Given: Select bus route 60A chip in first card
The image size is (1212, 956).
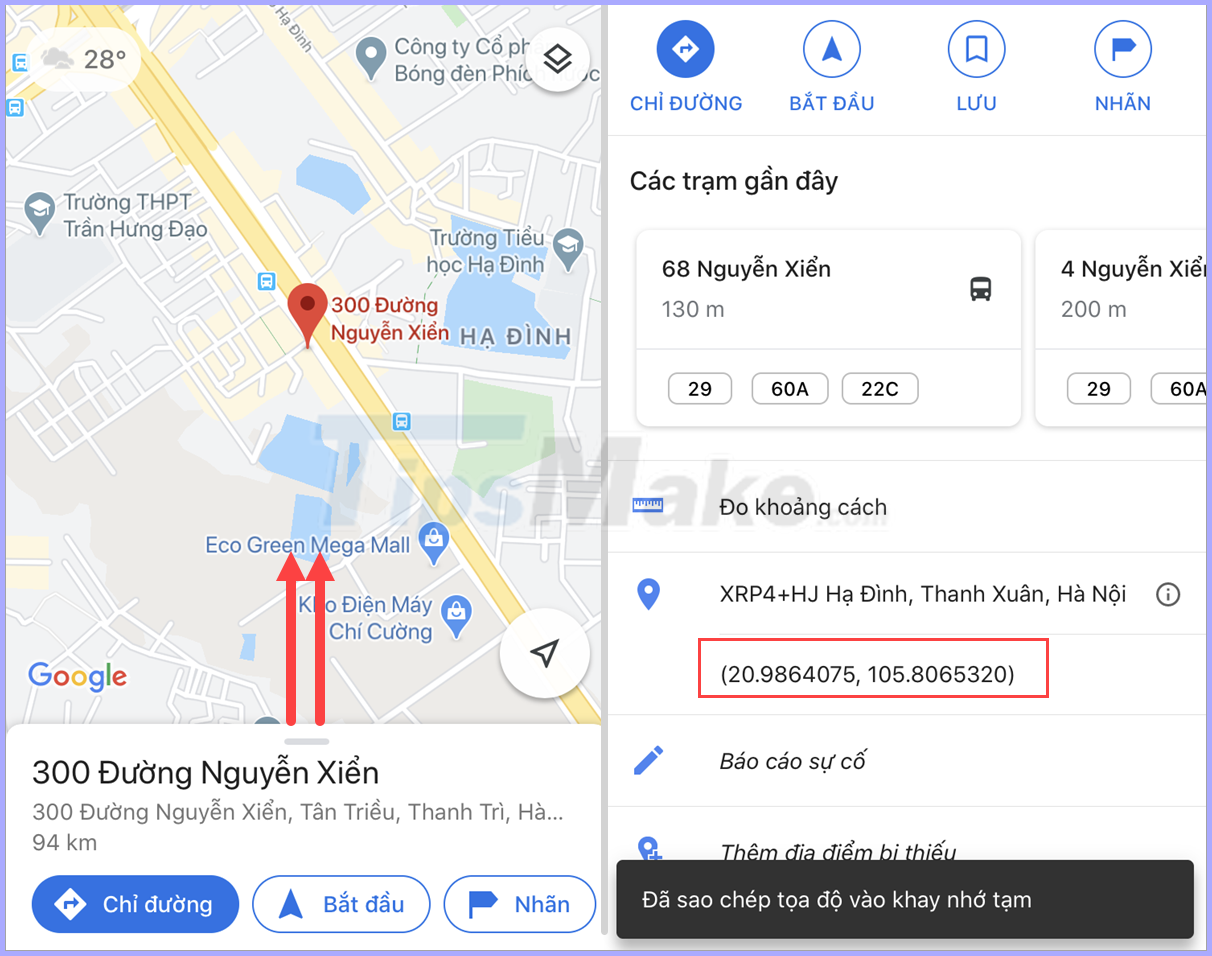Looking at the screenshot, I should pos(790,389).
